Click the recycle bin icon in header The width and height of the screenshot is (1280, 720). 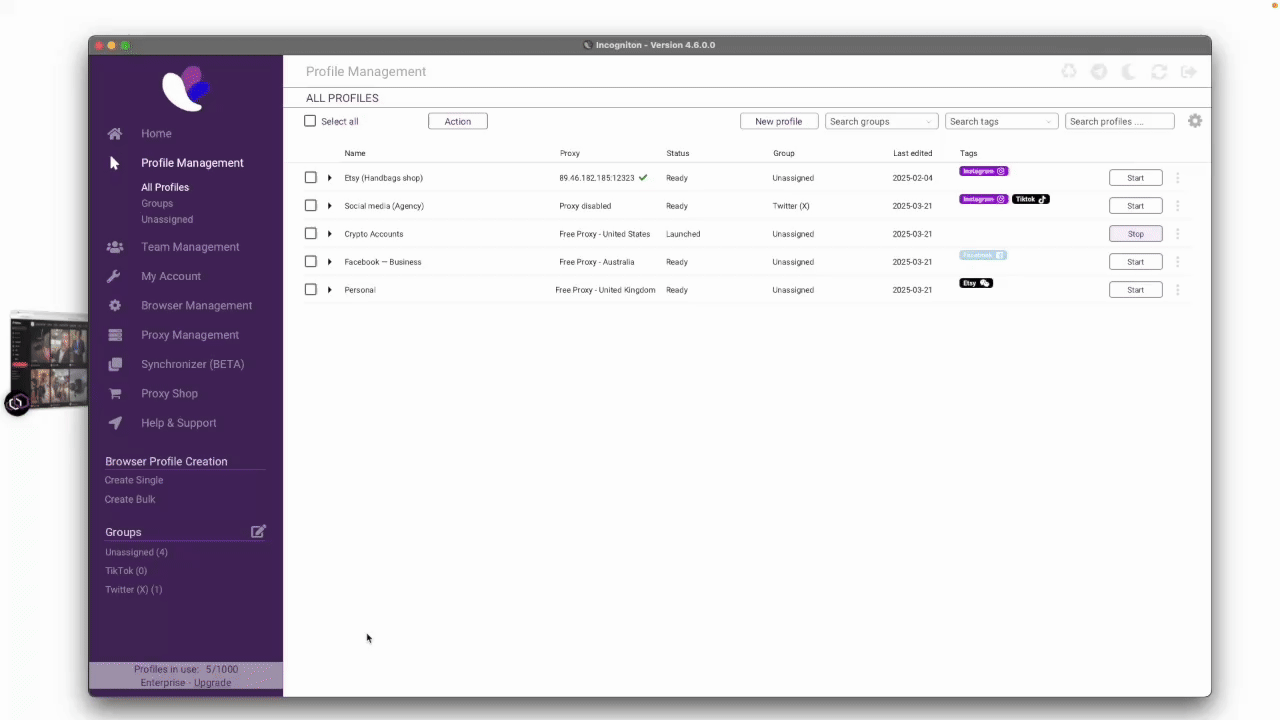(x=1069, y=72)
